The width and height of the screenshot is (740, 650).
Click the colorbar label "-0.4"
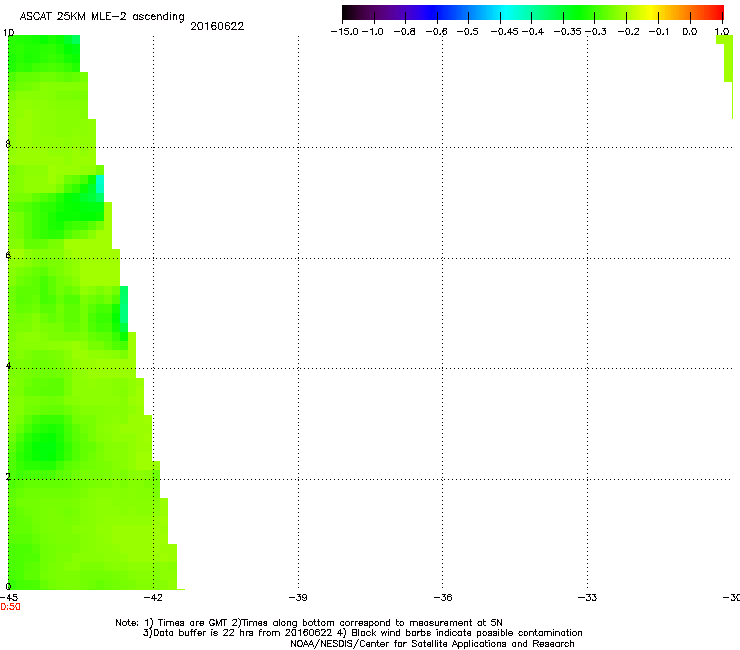(533, 32)
